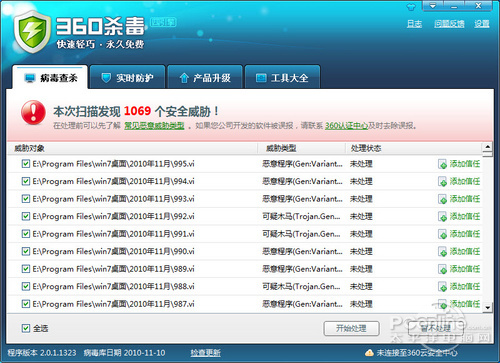Click add-trust icon for 989.vi row
The height and width of the screenshot is (363, 500).
tap(442, 269)
